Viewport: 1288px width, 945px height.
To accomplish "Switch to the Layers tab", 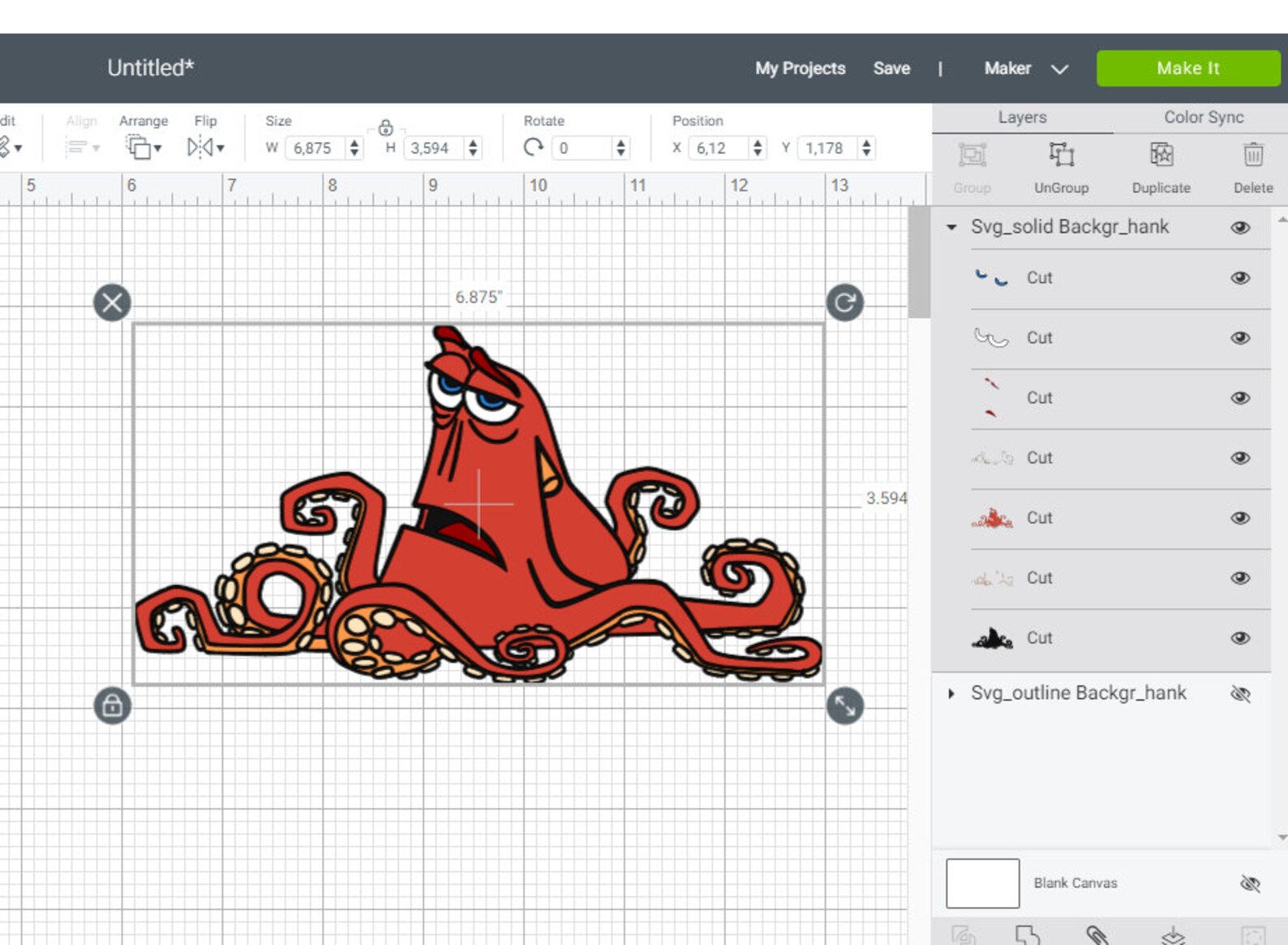I will (1022, 117).
